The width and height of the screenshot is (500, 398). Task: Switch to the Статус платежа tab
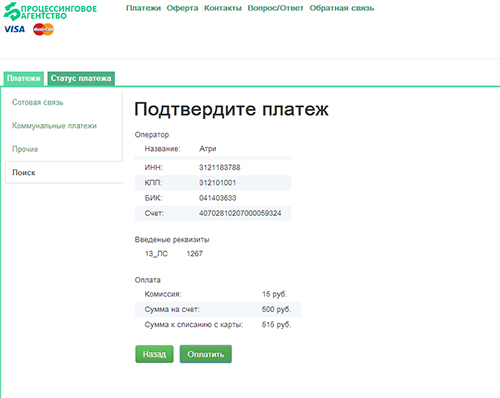point(81,78)
